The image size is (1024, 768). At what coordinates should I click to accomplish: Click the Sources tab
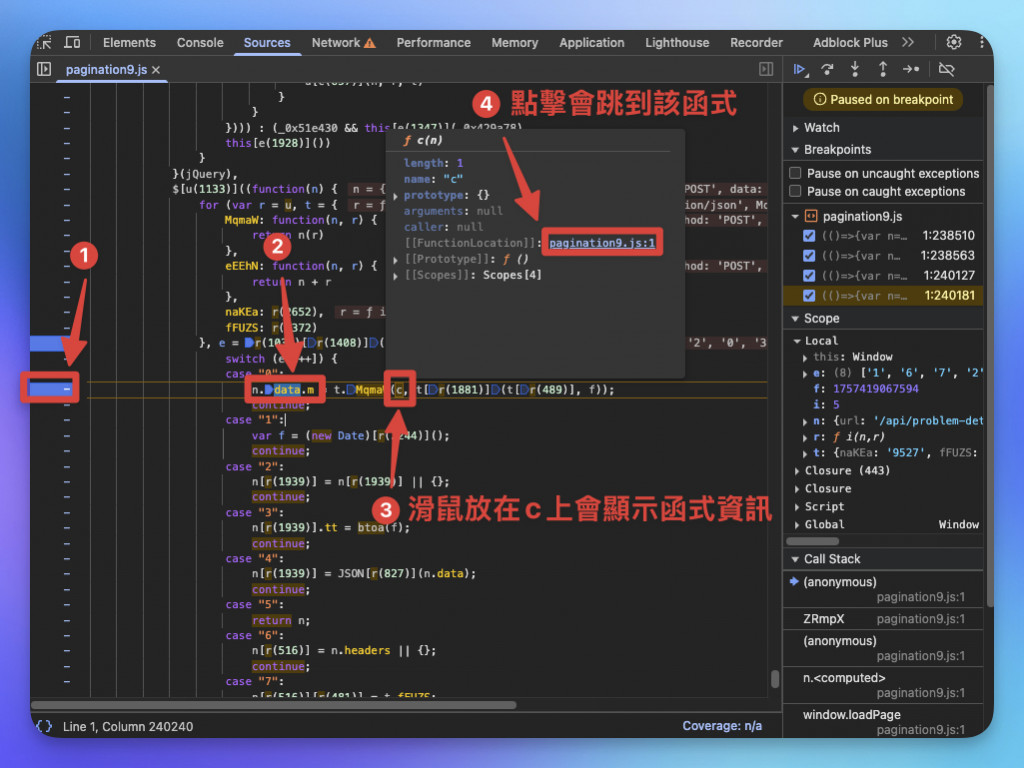pos(266,42)
